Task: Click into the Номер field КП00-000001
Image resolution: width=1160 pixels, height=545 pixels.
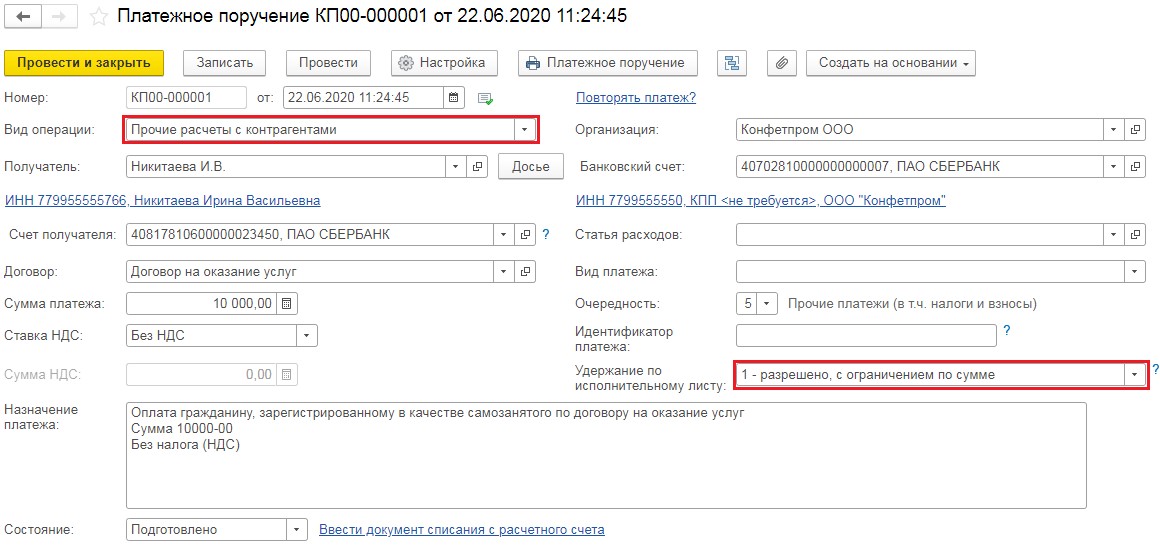Action: pos(186,98)
